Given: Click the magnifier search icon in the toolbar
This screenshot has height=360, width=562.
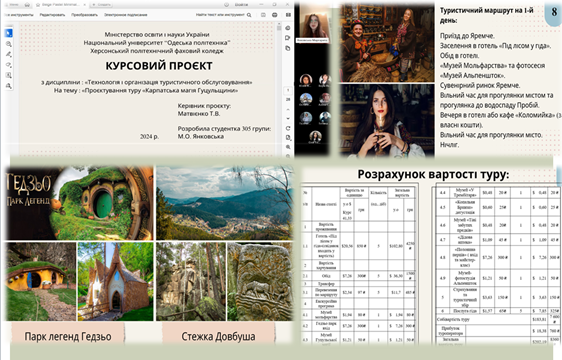Looking at the screenshot, I should [249, 15].
